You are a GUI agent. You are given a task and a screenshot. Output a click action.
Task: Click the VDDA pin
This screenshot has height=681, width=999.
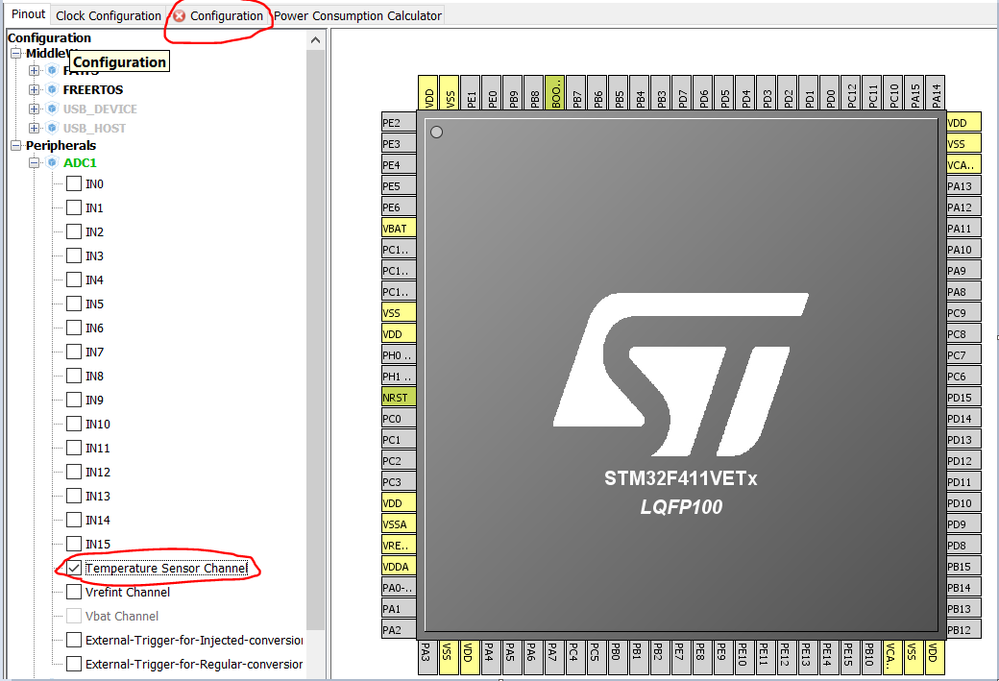[398, 566]
